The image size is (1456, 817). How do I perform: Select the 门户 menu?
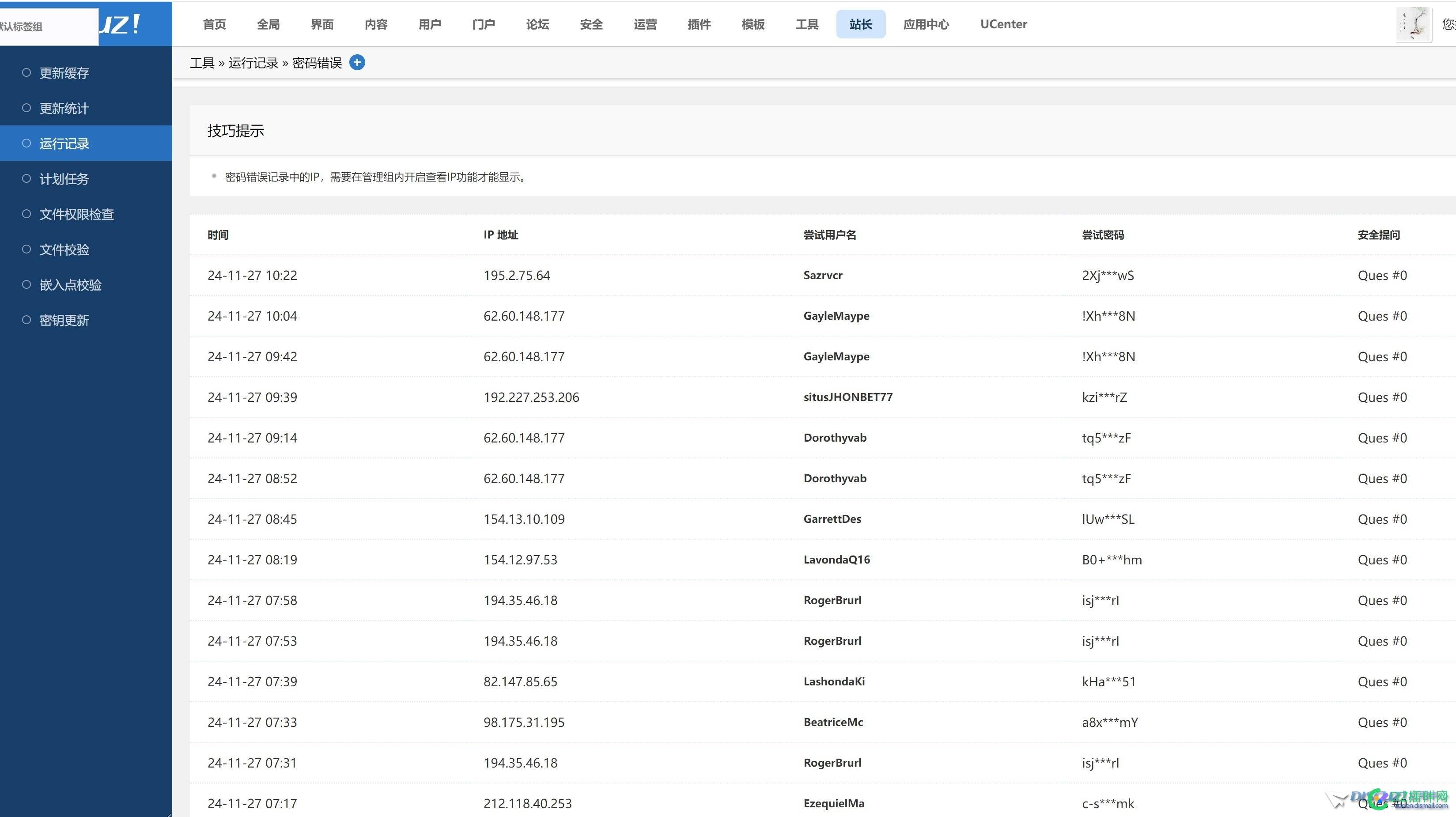[484, 24]
